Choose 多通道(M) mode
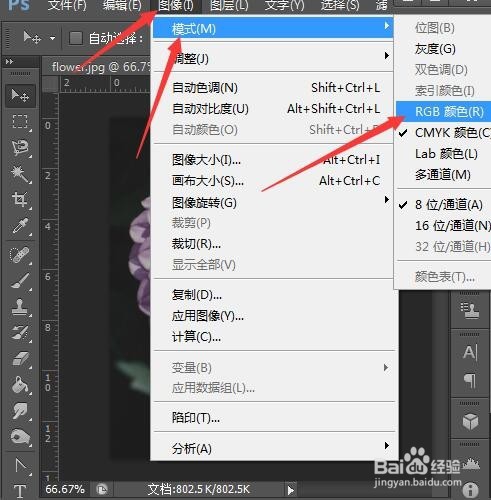 444,175
